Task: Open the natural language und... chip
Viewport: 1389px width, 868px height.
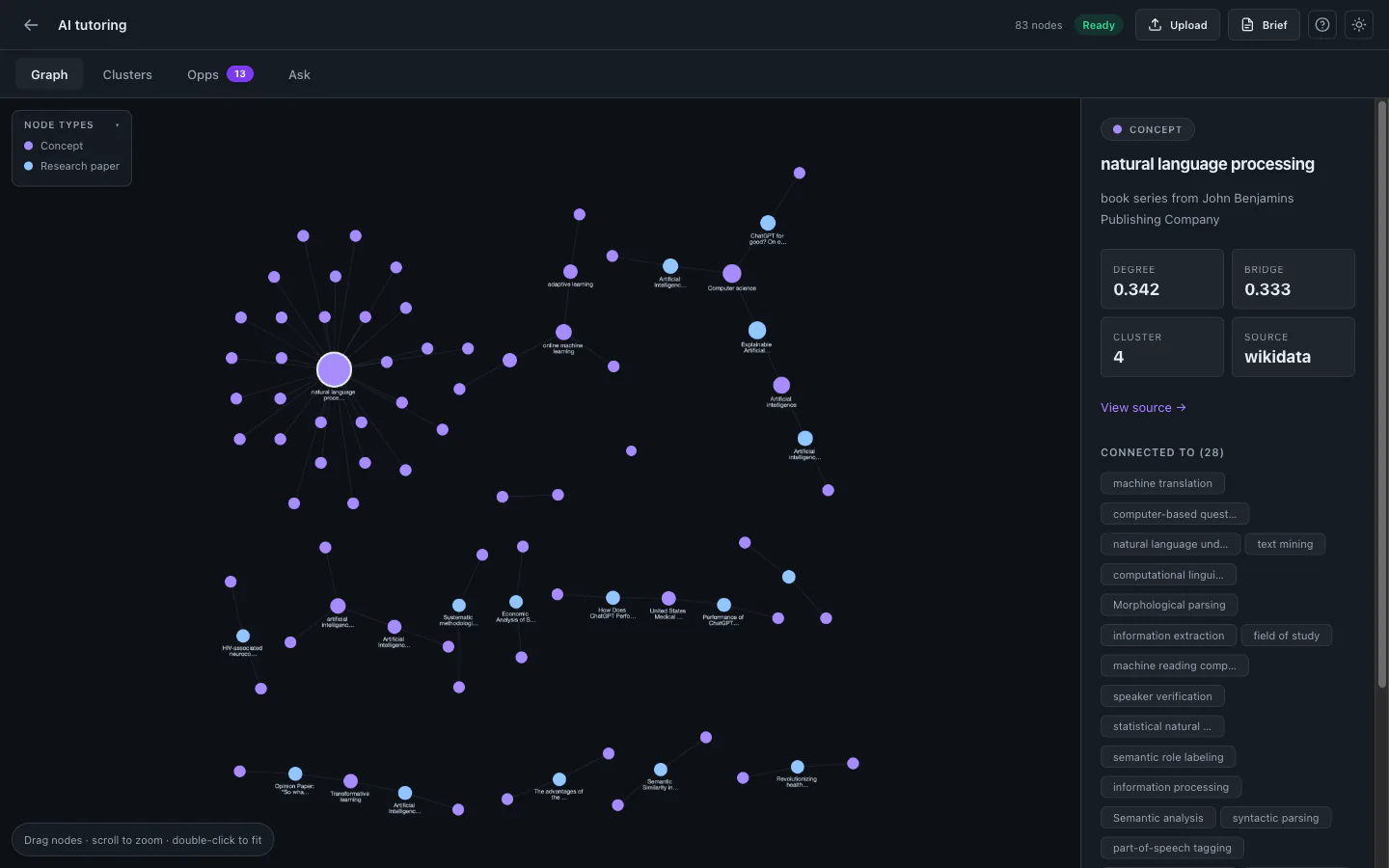Action: pyautogui.click(x=1170, y=544)
